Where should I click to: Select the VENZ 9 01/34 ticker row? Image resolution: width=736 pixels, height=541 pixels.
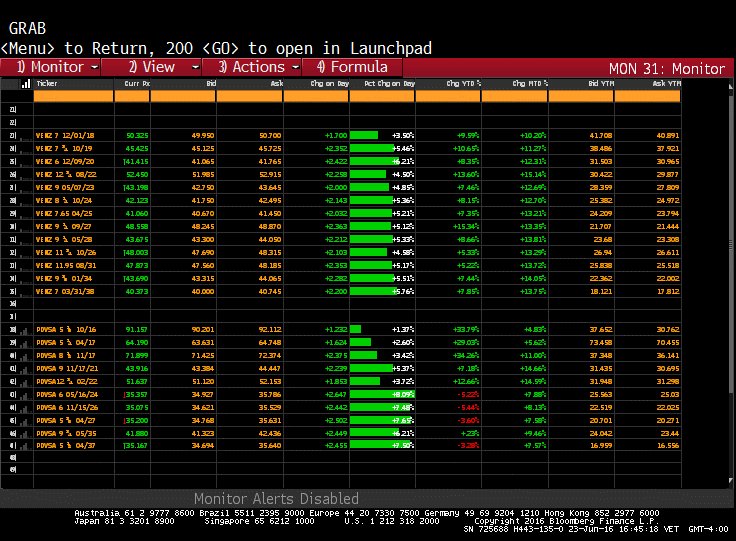64,279
